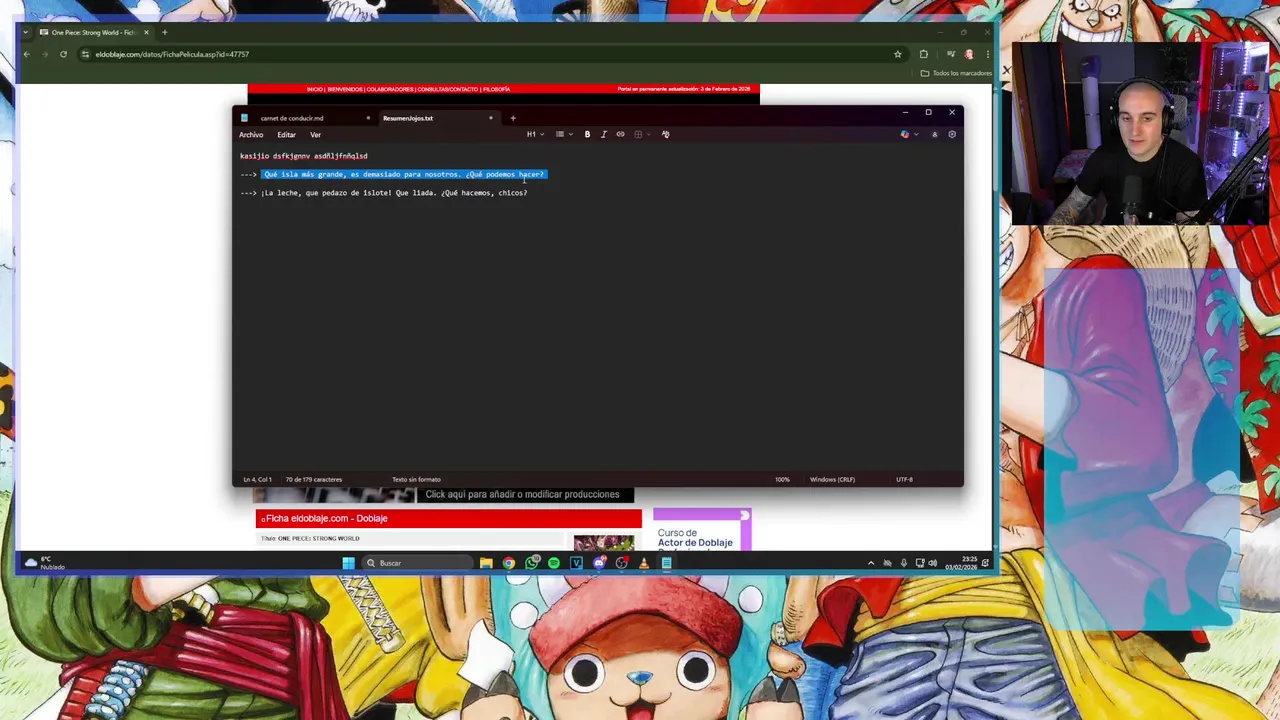
Task: Open the Editar menu in Notepad
Action: (x=286, y=135)
